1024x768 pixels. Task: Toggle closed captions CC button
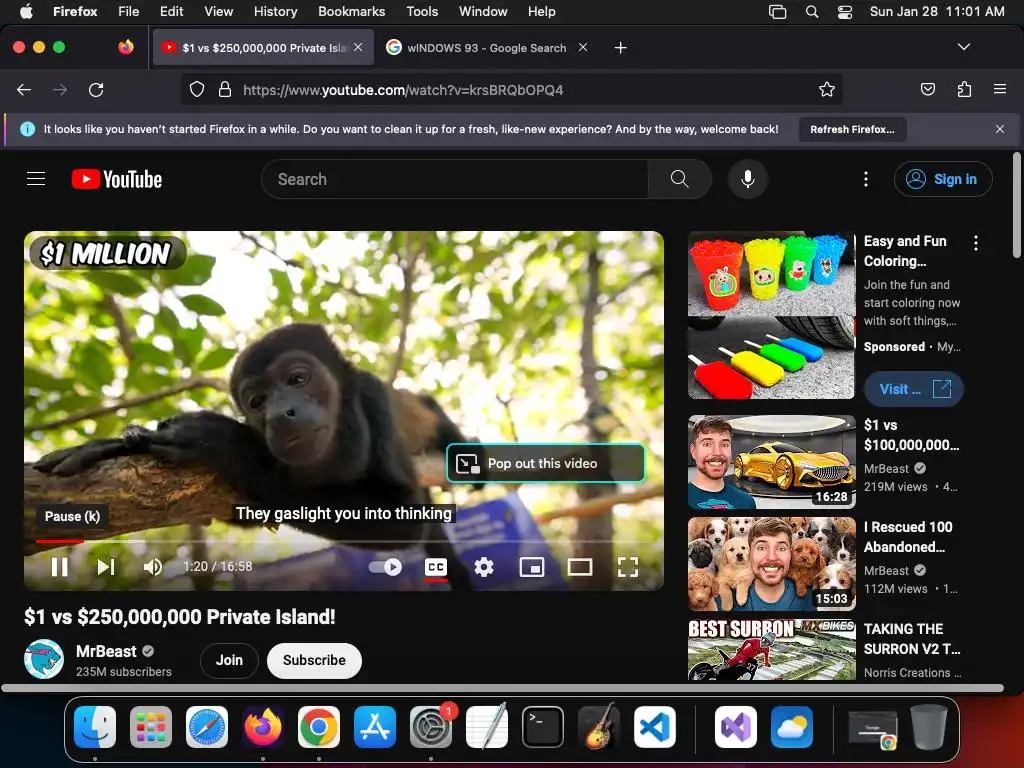[x=436, y=567]
